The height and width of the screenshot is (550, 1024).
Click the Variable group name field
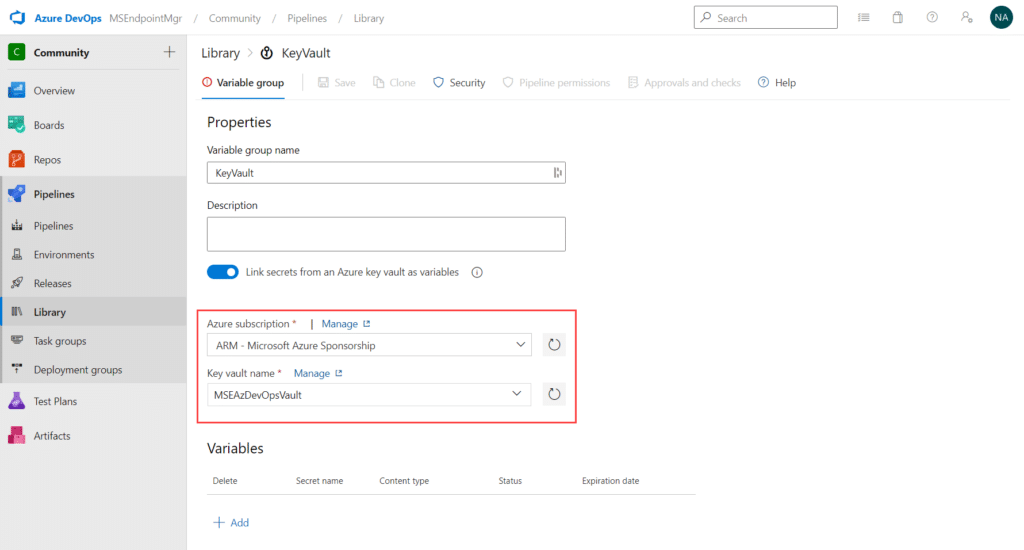point(386,173)
